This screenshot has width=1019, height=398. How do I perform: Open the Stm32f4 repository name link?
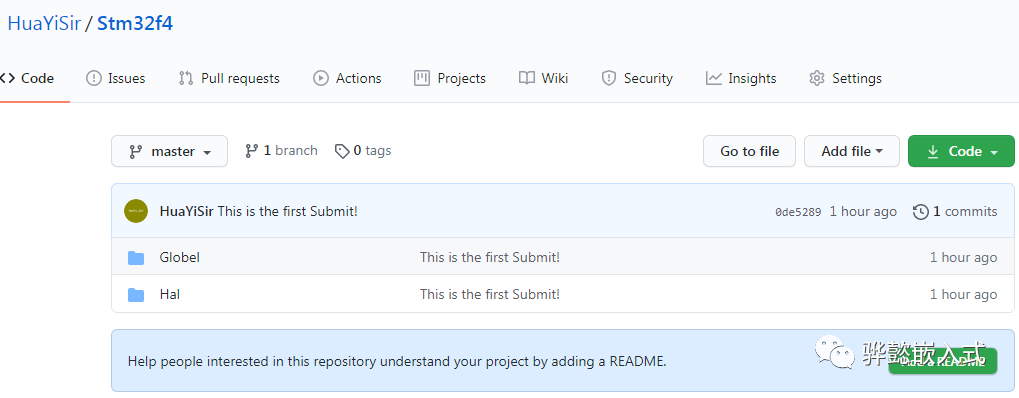[135, 23]
